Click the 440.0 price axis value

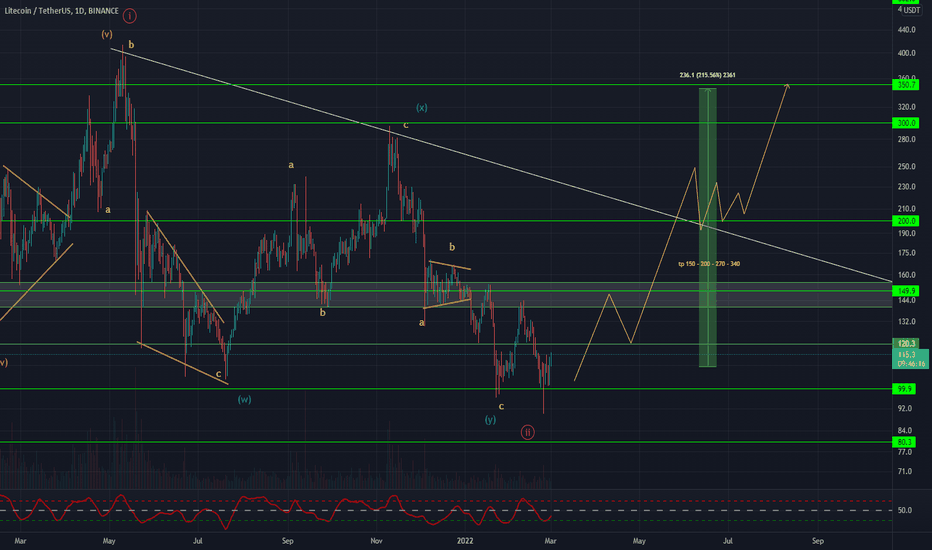(x=906, y=30)
